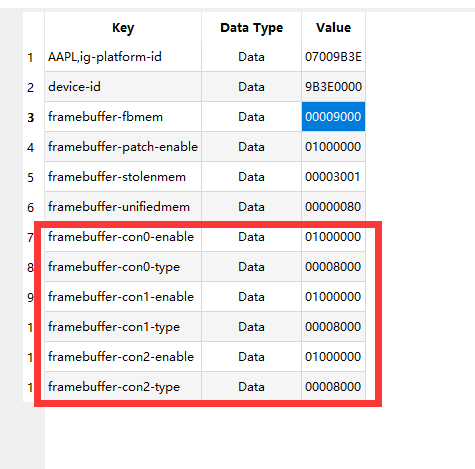The width and height of the screenshot is (475, 469).
Task: Click the device-id key cell
Action: point(123,87)
